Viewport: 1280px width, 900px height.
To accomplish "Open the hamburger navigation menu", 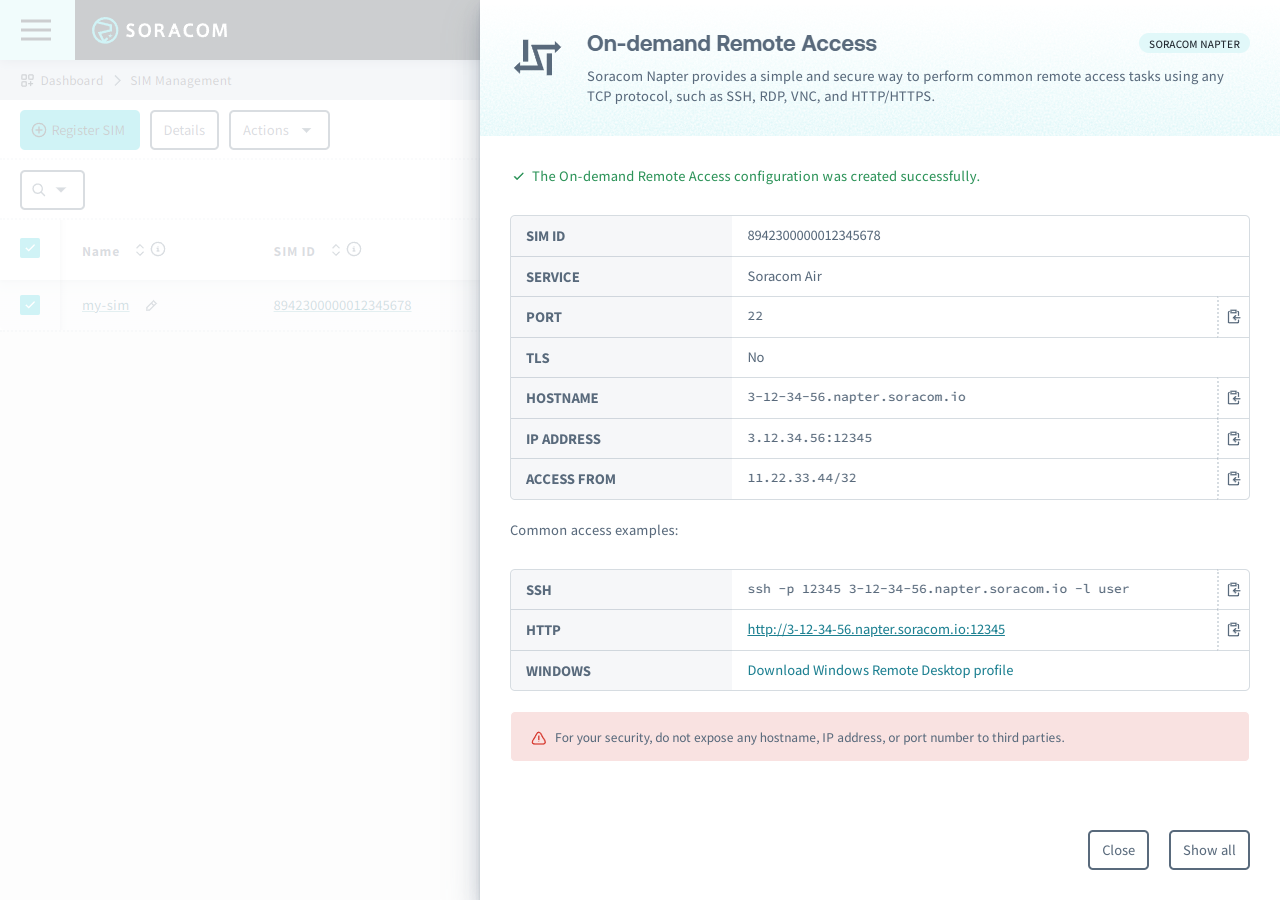I will [36, 30].
